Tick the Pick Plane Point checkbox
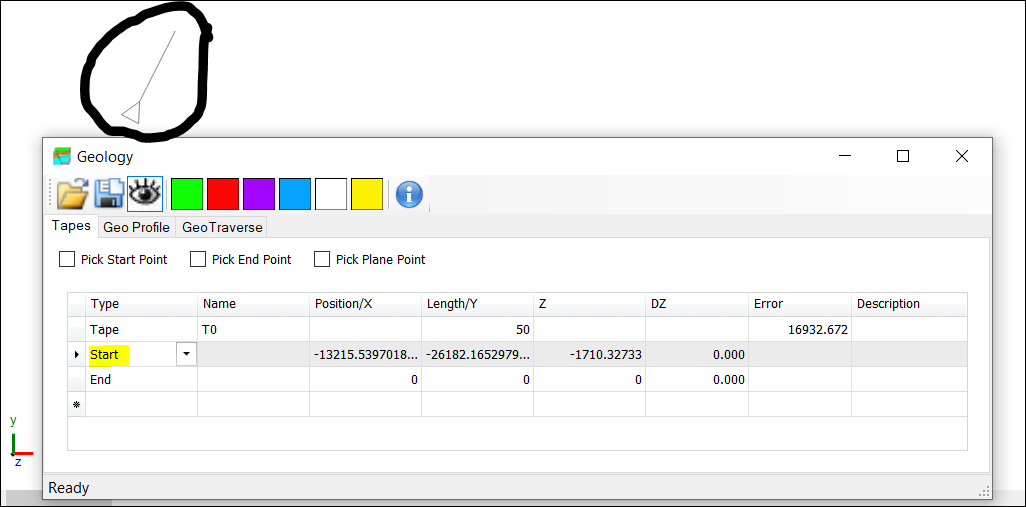 322,259
